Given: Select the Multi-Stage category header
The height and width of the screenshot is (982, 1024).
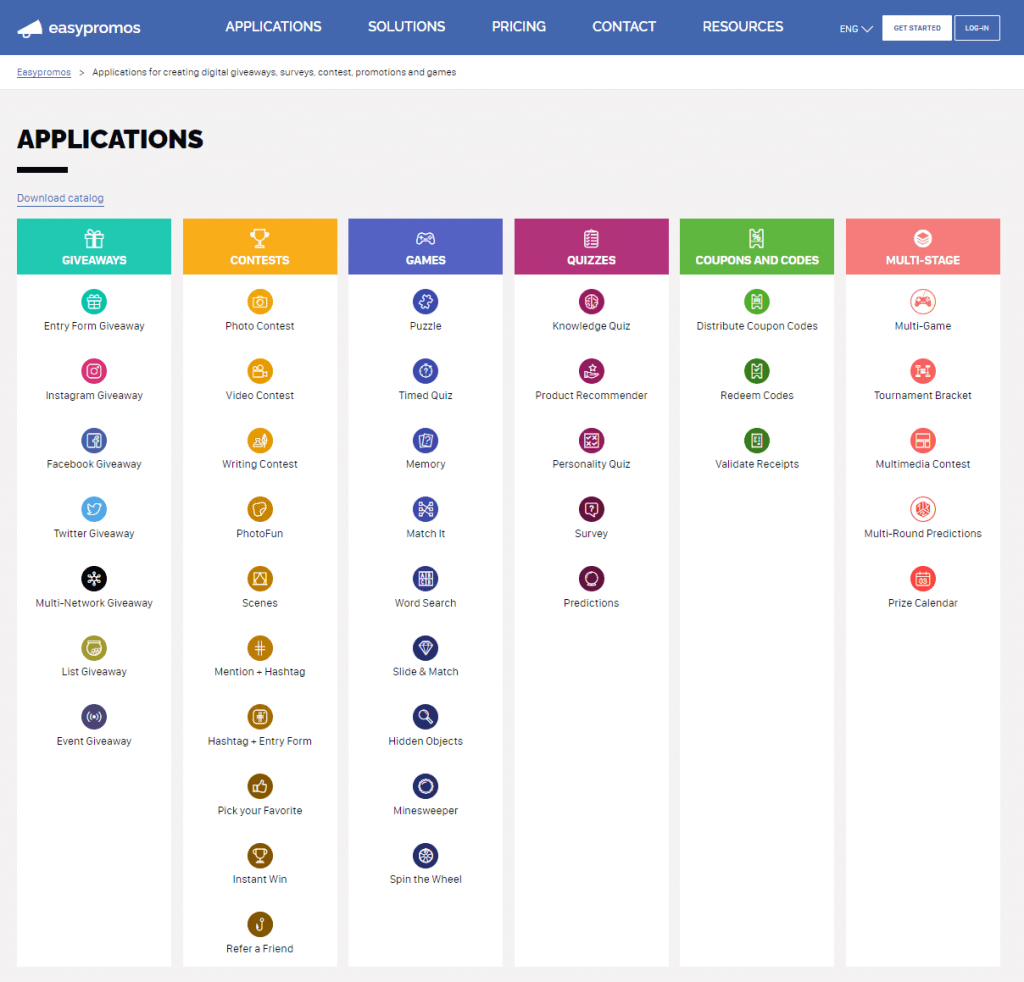Looking at the screenshot, I should (x=923, y=246).
